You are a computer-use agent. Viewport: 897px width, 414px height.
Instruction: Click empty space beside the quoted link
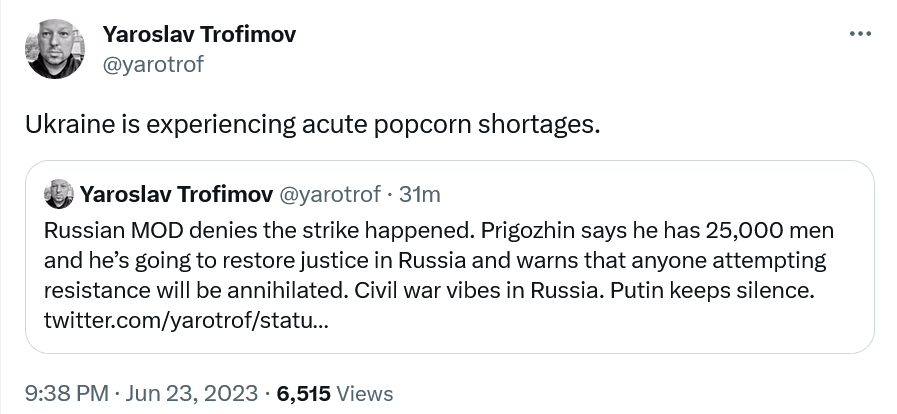pos(600,322)
